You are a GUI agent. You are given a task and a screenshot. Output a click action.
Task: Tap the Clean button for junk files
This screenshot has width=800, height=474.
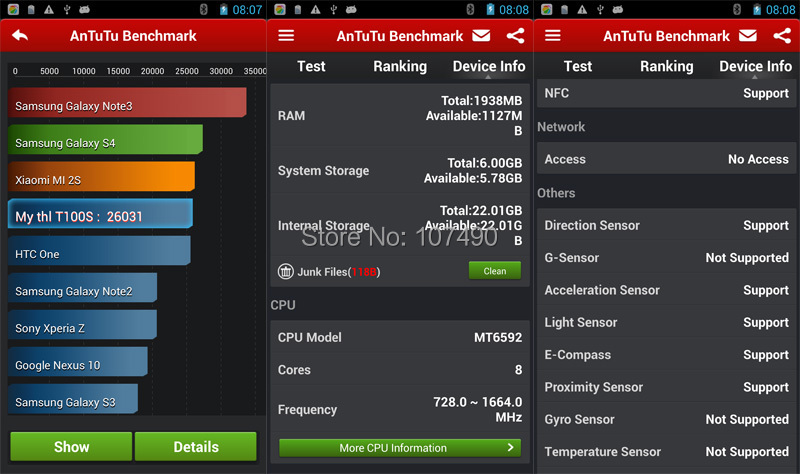click(x=495, y=270)
